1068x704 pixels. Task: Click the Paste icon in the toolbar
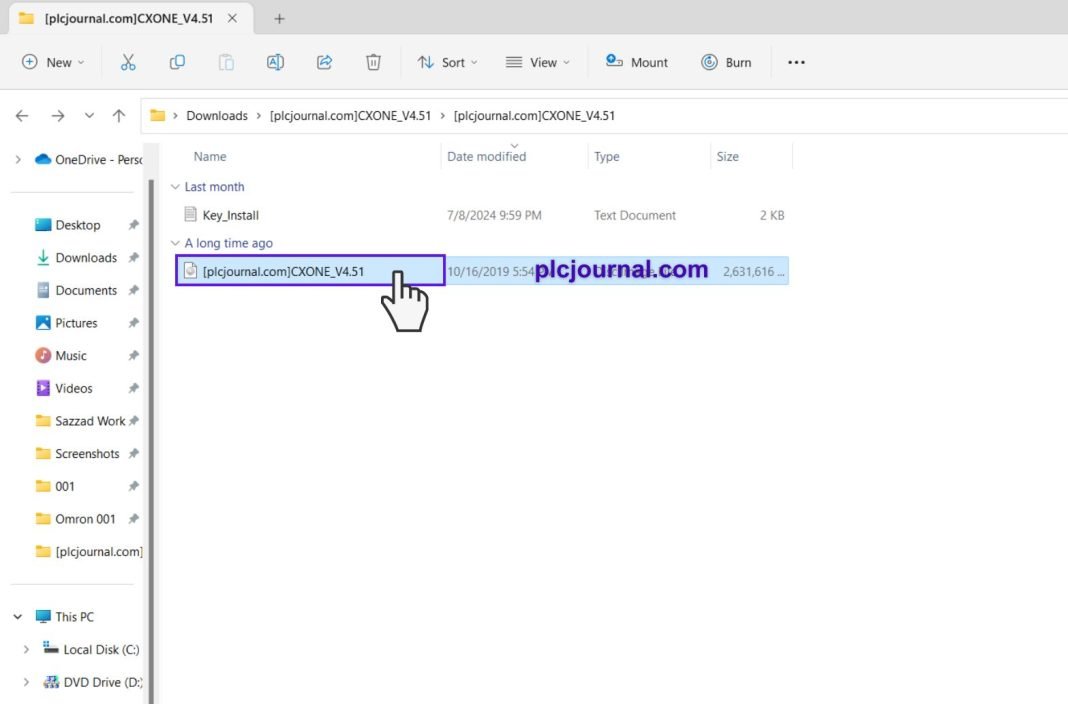pyautogui.click(x=226, y=62)
